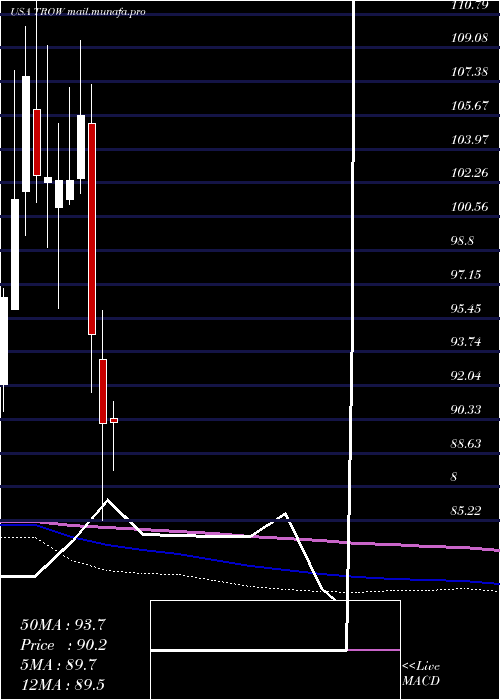Click the 110.79 price axis label
The width and height of the screenshot is (500, 700).
point(469,5)
